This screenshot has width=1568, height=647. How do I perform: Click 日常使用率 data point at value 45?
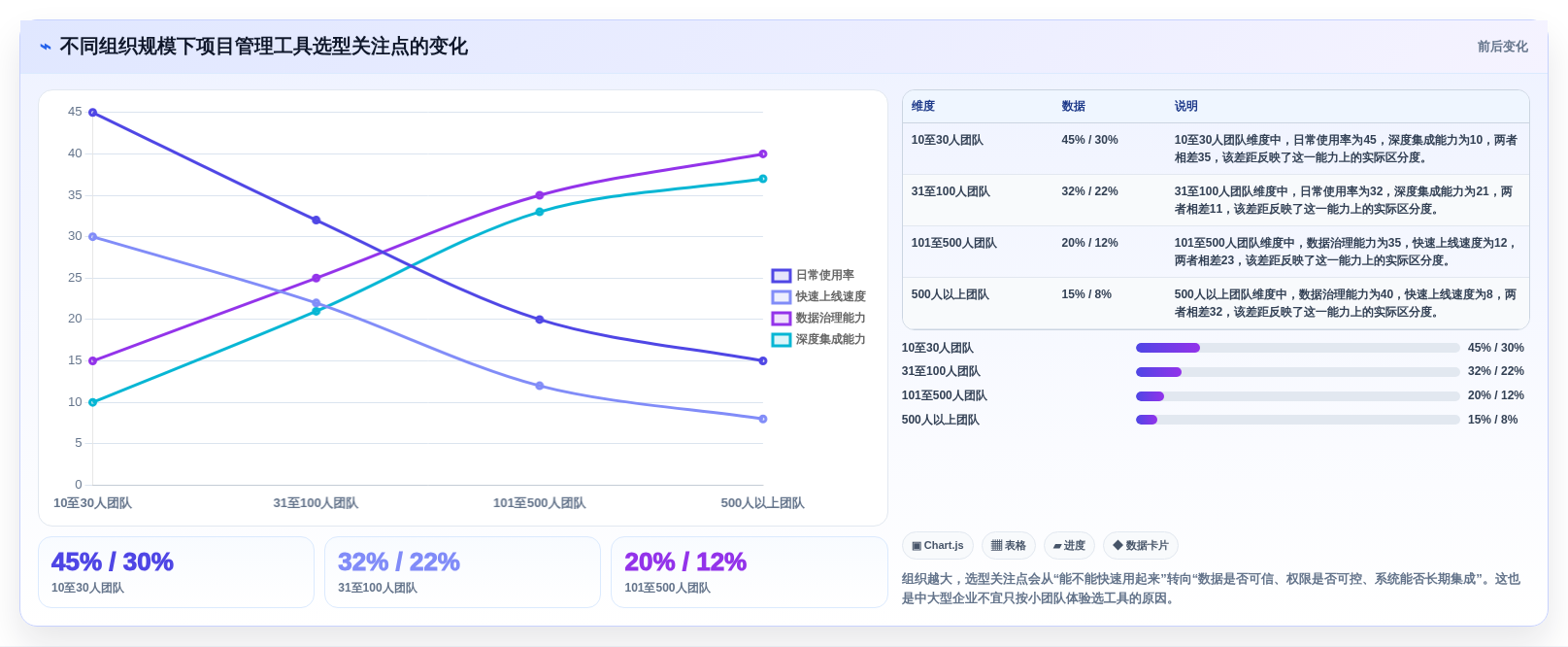93,113
